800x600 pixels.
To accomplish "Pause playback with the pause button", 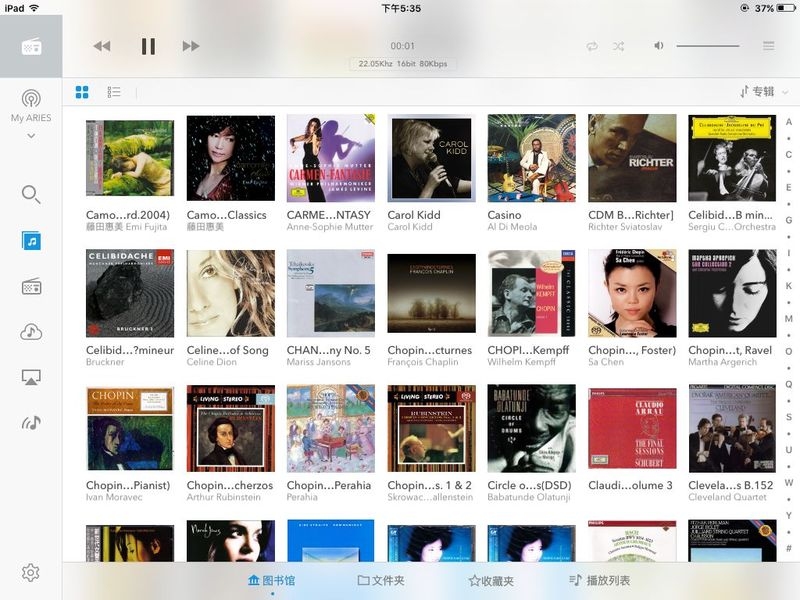I will pyautogui.click(x=148, y=46).
